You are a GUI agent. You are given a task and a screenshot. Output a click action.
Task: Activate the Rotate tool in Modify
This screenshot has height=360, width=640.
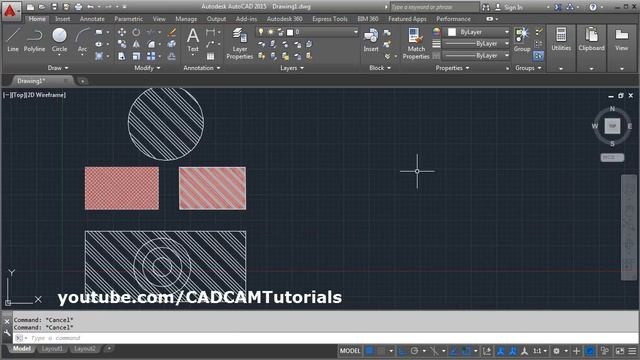click(x=136, y=32)
